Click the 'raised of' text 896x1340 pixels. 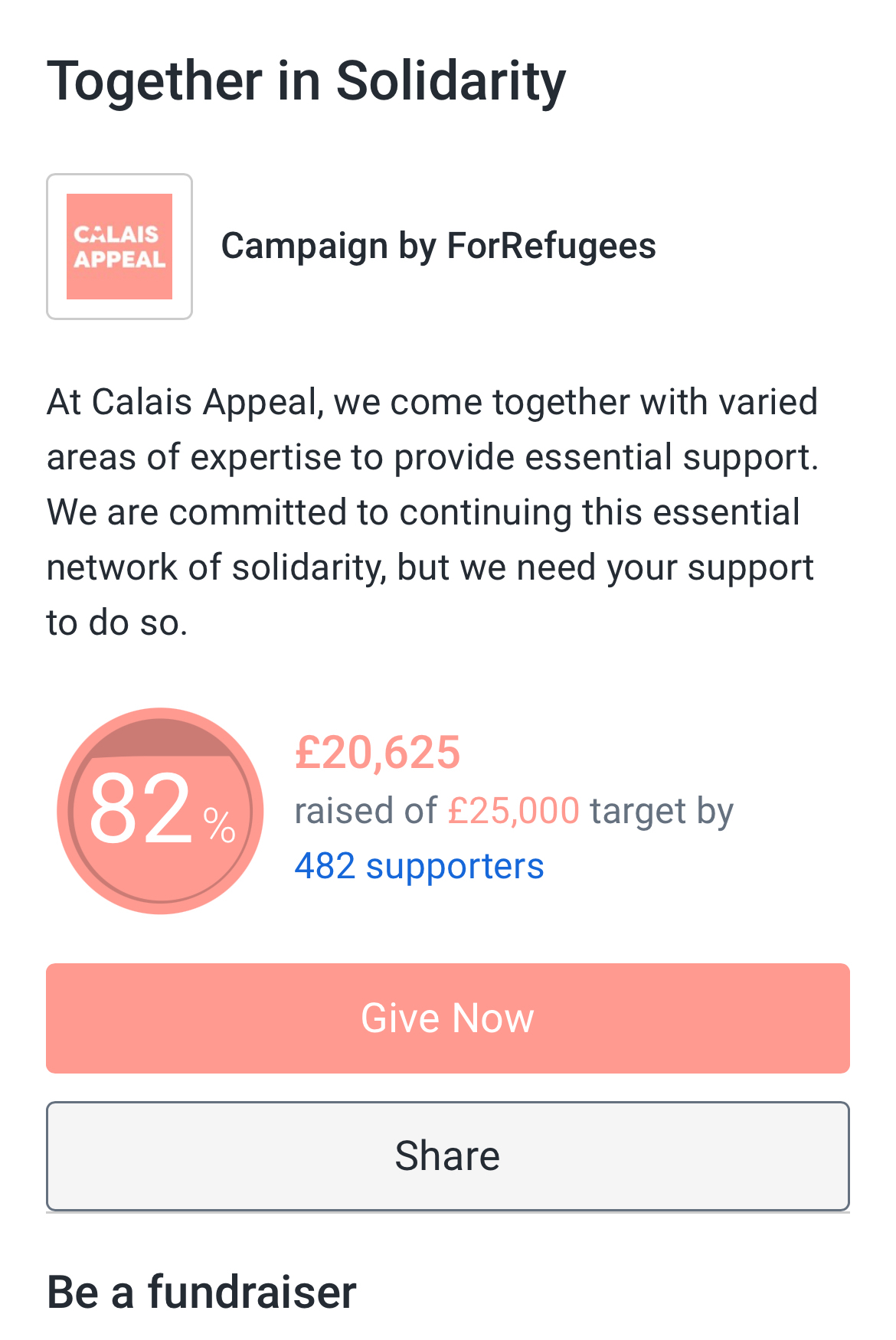point(365,810)
